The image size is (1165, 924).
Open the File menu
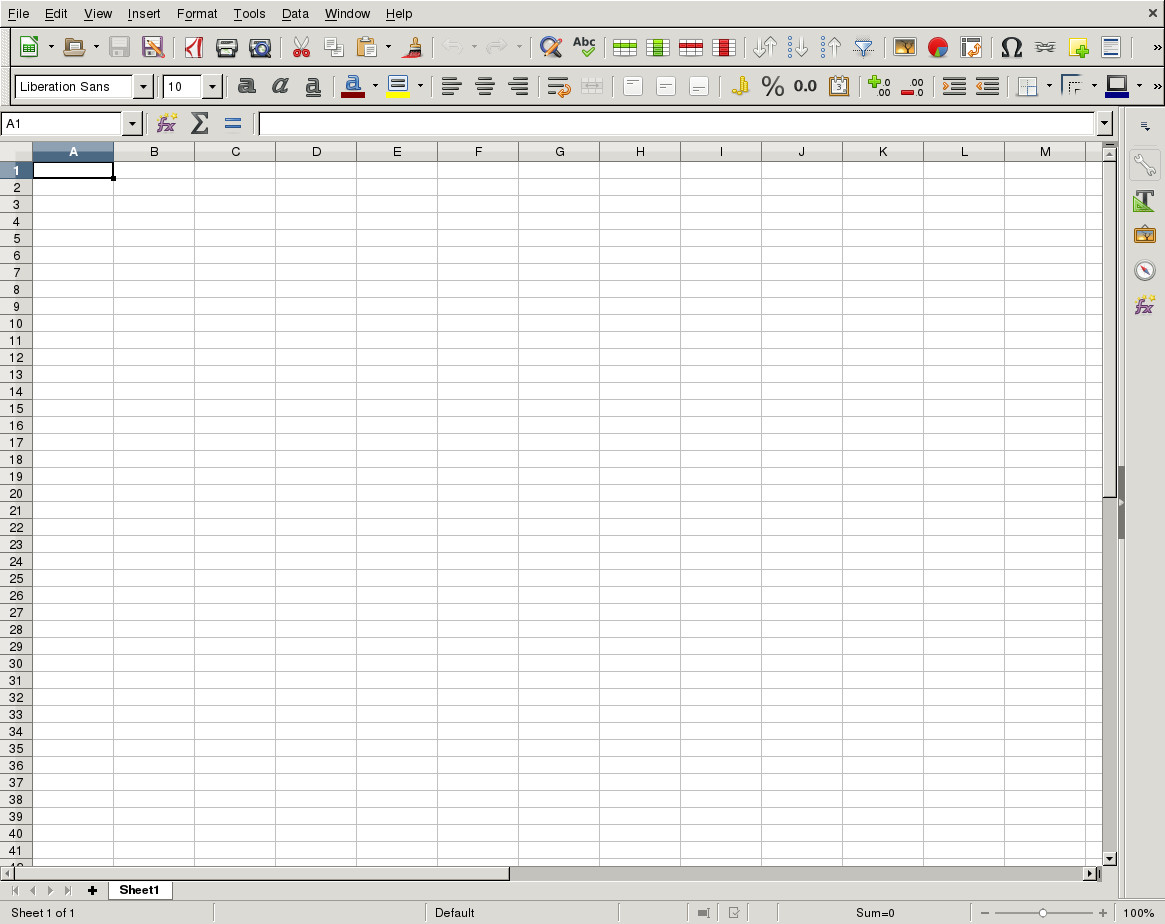click(18, 13)
